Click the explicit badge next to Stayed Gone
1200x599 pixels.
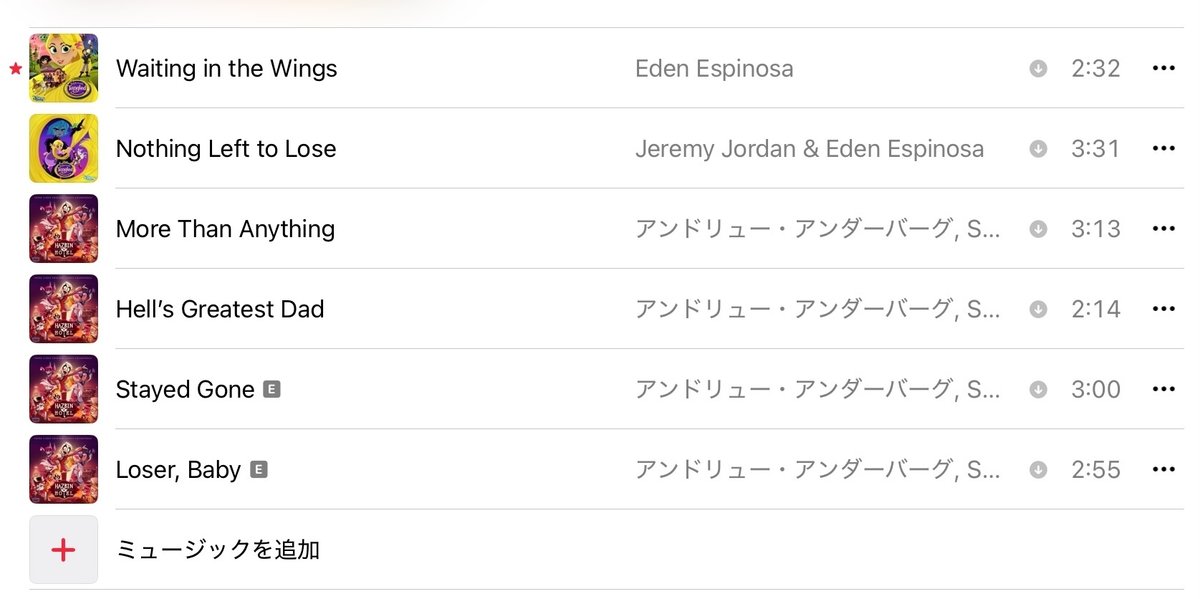point(271,389)
